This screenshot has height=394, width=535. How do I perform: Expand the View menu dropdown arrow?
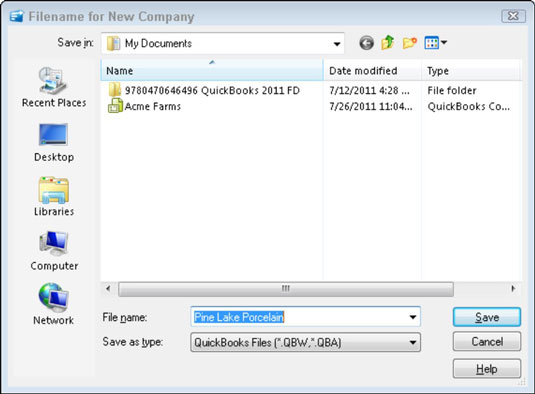pos(444,43)
